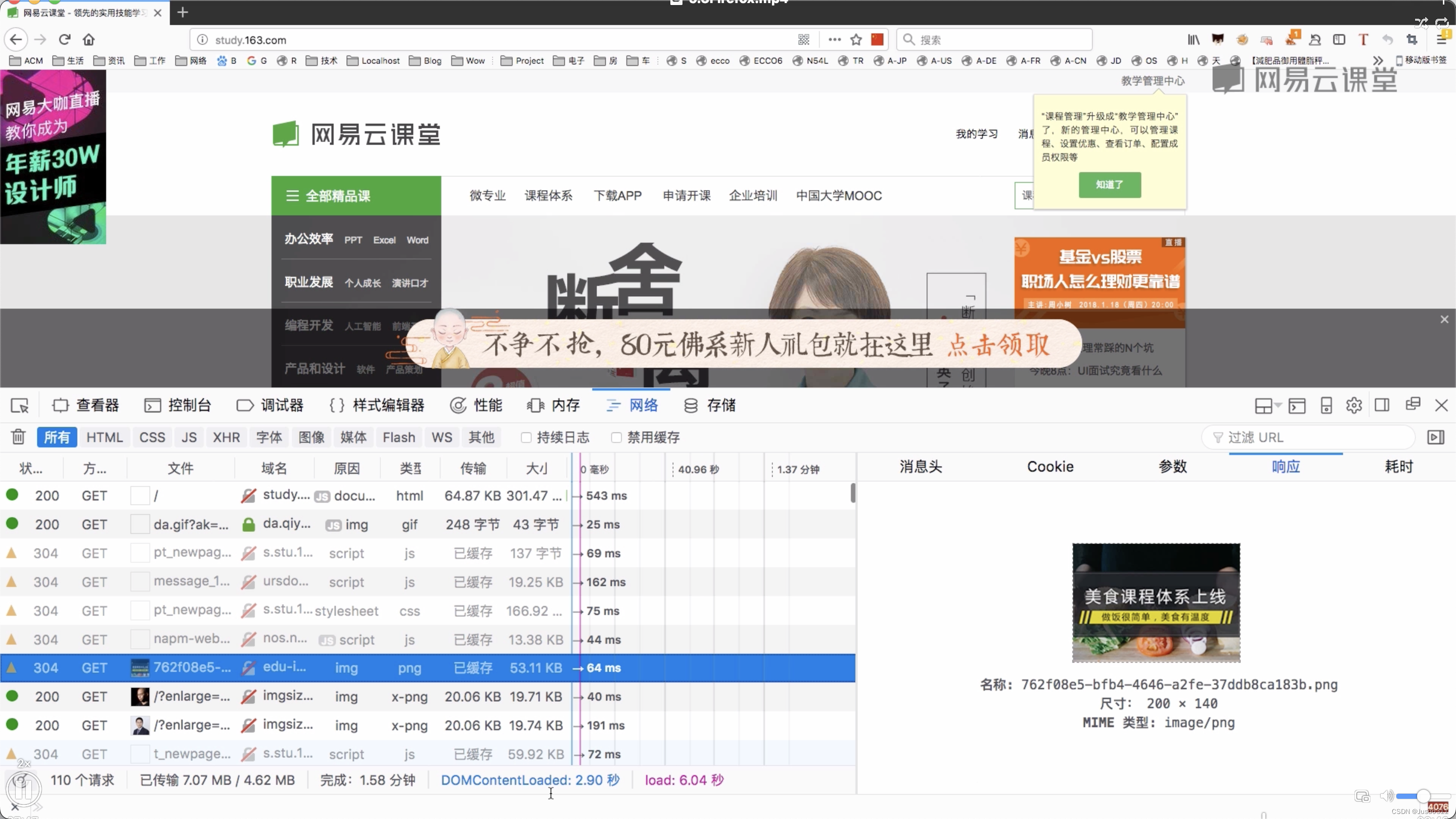Open the library icon in the Firefox toolbar
The image size is (1456, 819).
pos(1193,39)
